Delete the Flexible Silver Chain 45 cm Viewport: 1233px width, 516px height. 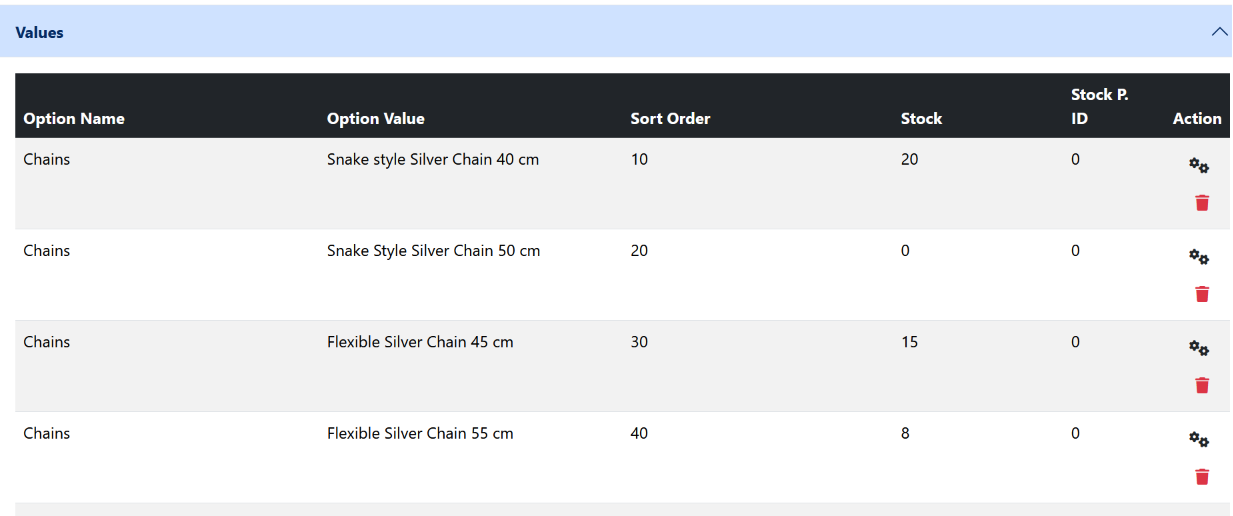(x=1202, y=385)
